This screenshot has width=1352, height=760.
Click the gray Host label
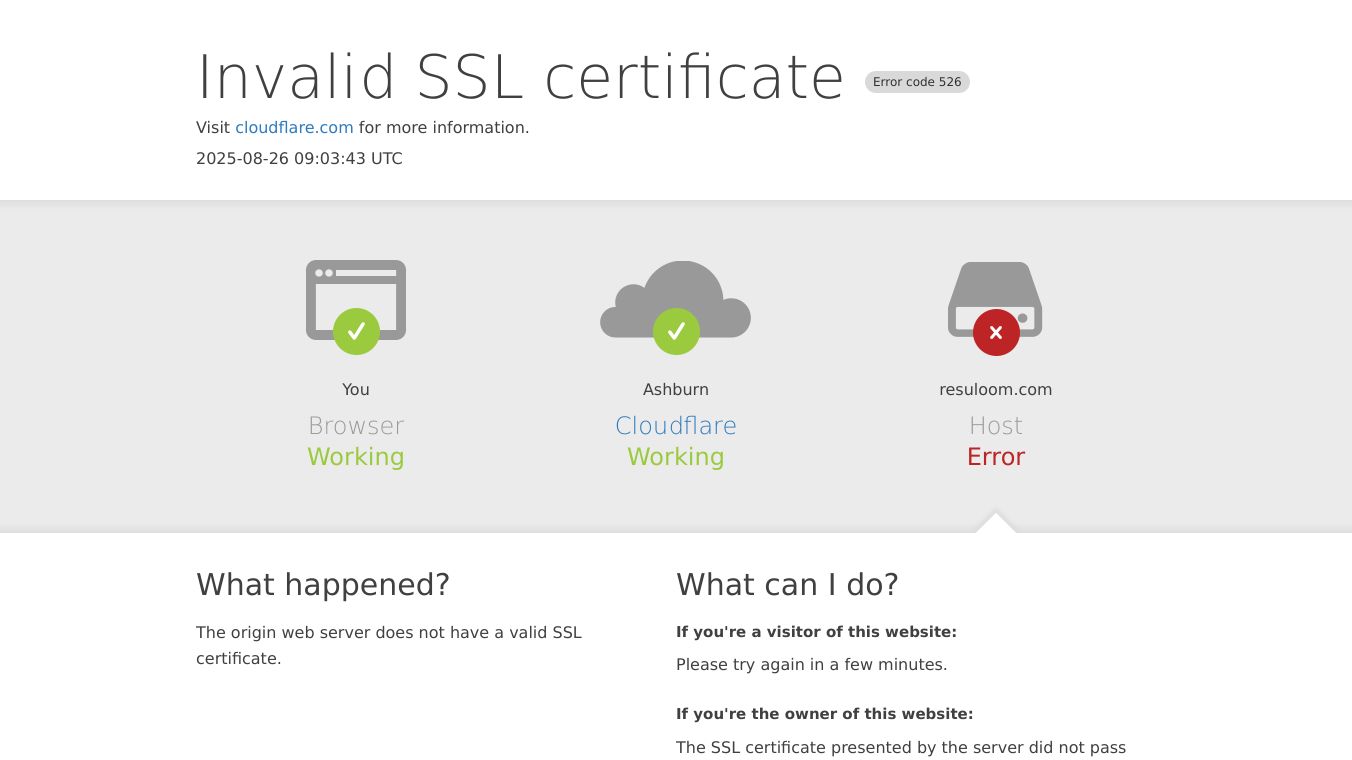tap(996, 426)
